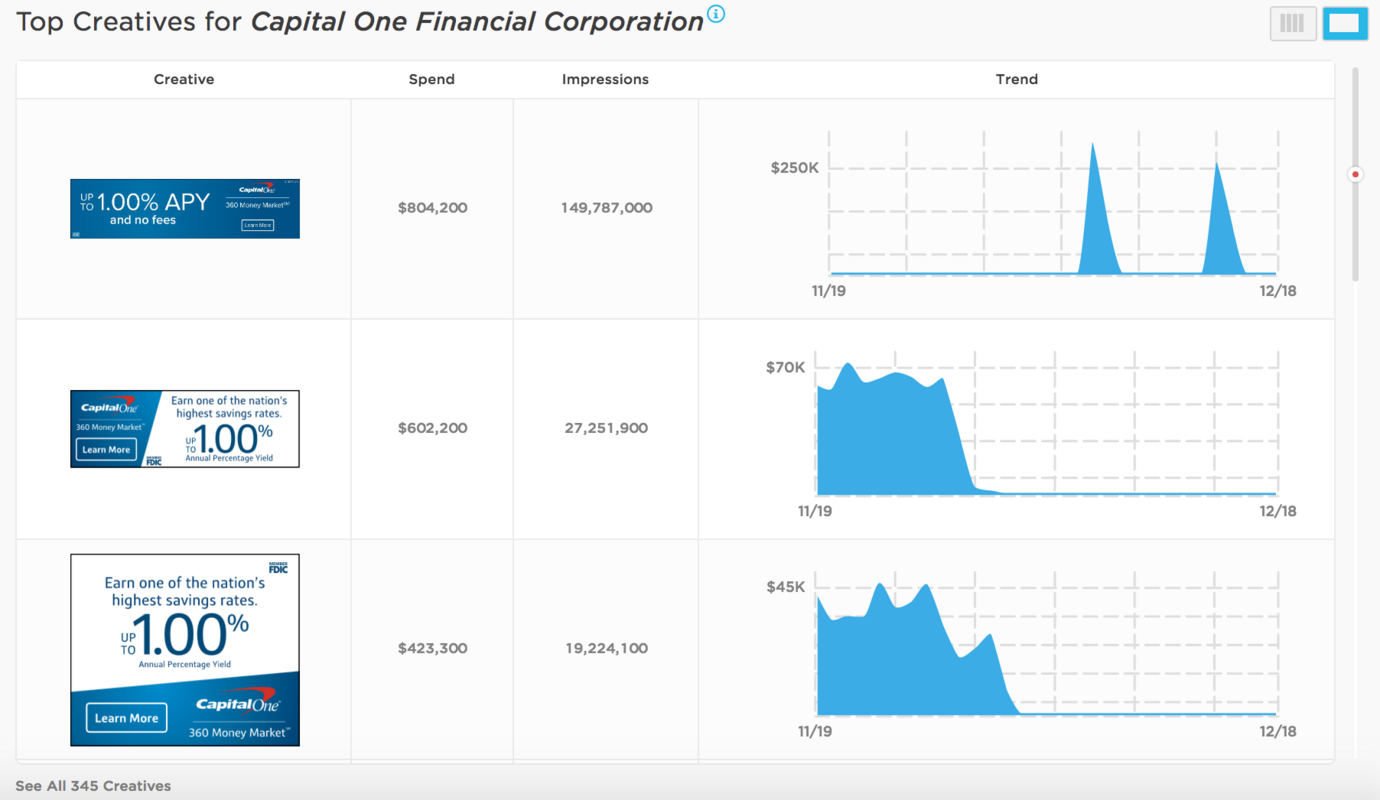Switch to list view using the striped icon
The width and height of the screenshot is (1380, 800).
tap(1293, 23)
